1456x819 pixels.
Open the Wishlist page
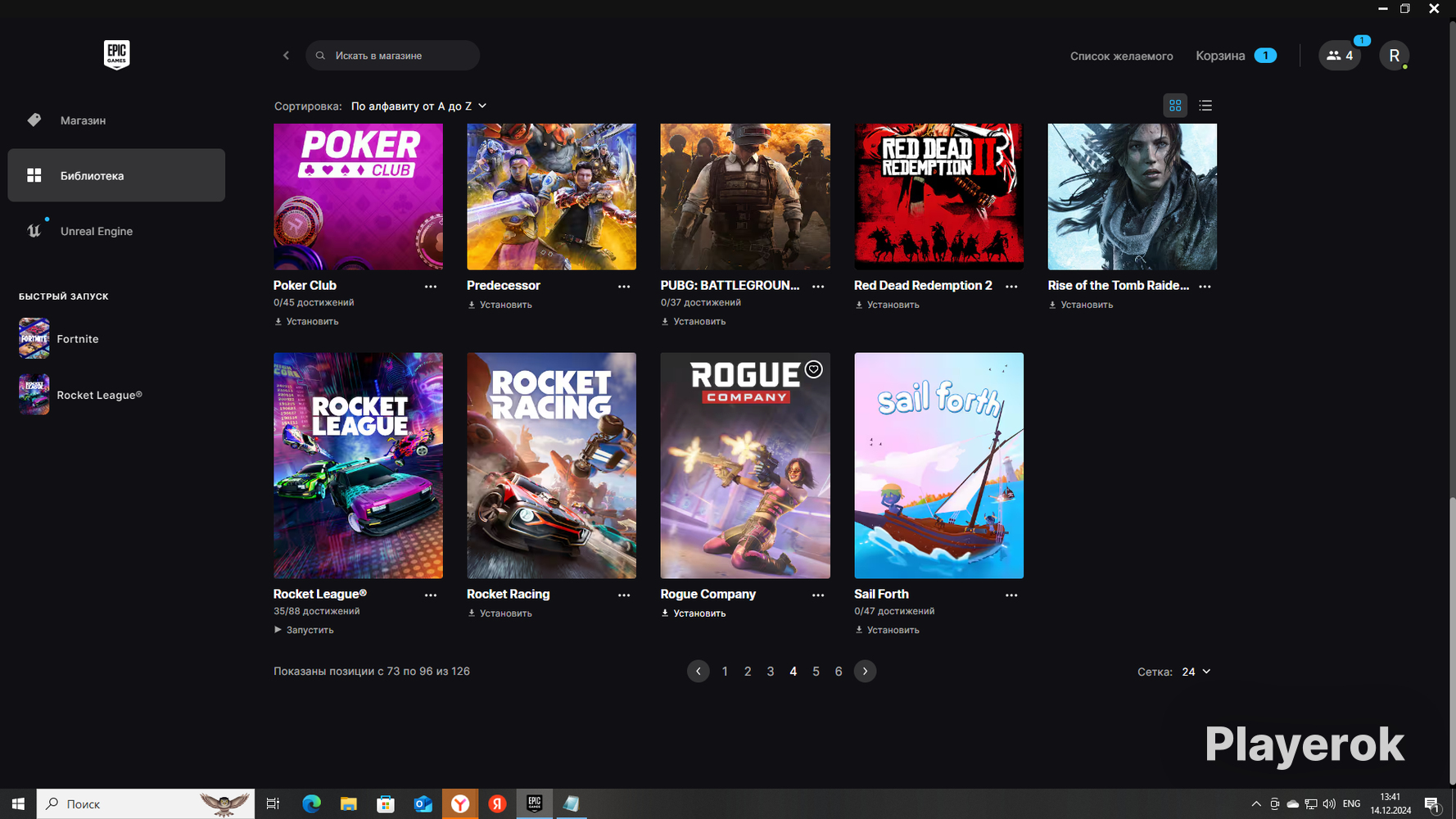[x=1121, y=57]
